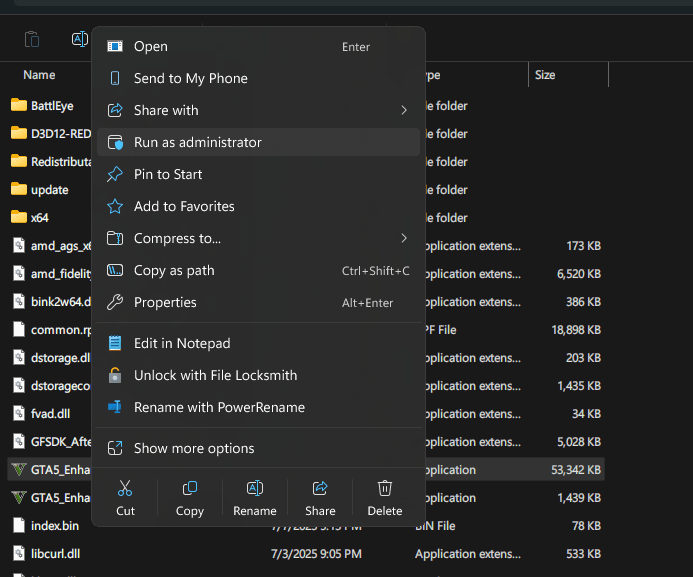Click Unlock with File Locksmith
This screenshot has height=577, width=693.
(x=215, y=375)
